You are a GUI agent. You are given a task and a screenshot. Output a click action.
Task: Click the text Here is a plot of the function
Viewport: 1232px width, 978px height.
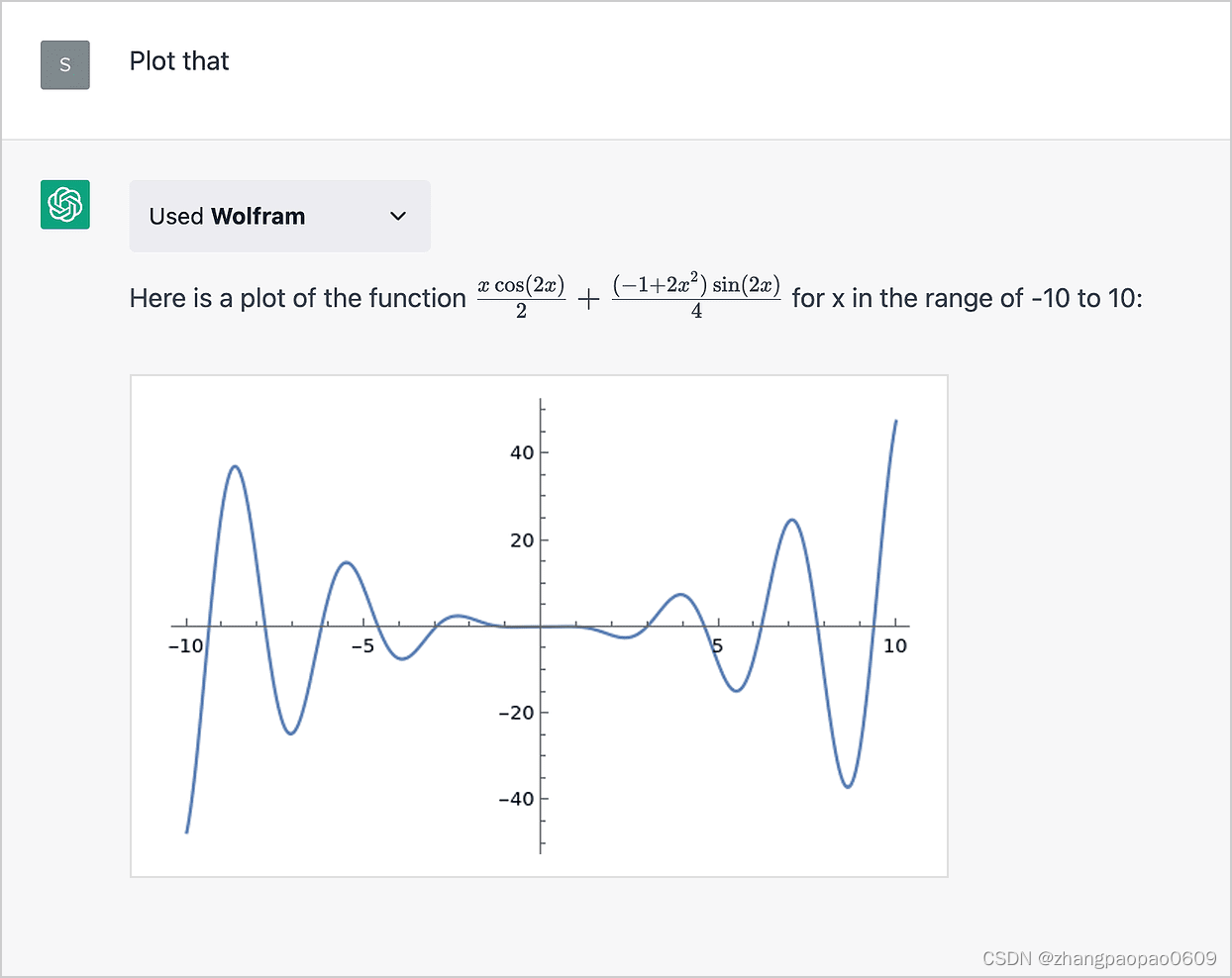tap(297, 298)
